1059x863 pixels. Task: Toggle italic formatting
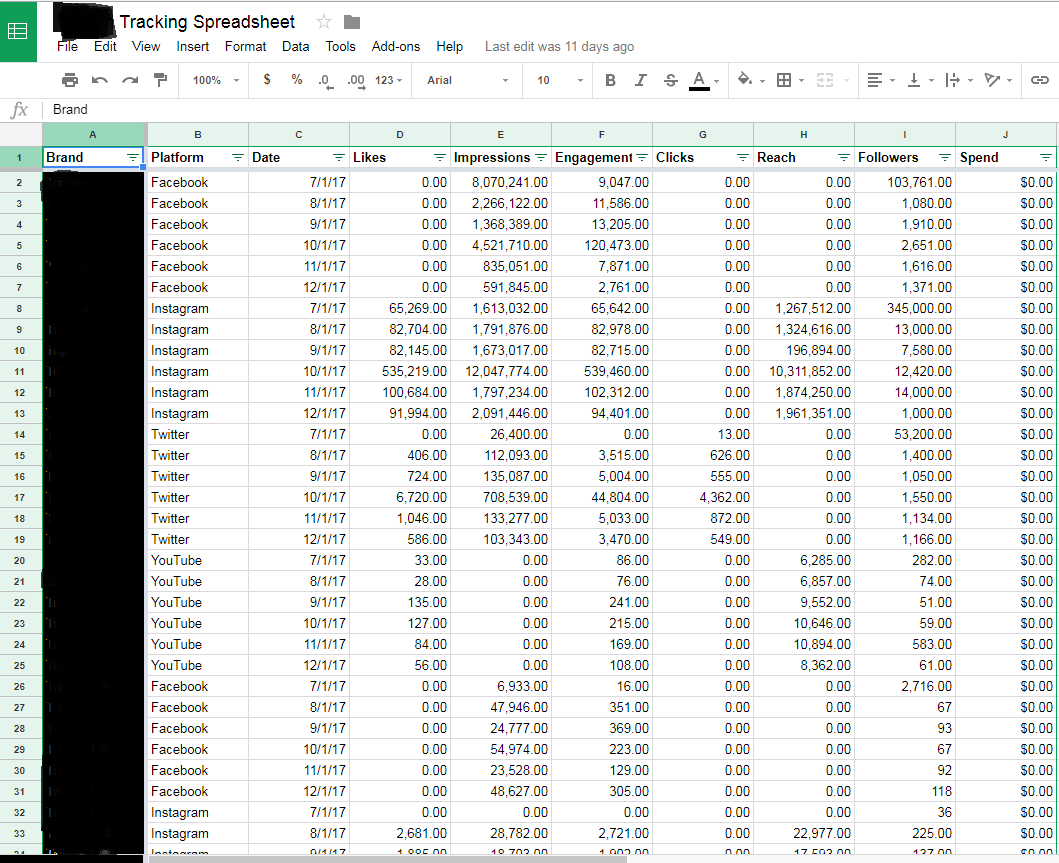pos(640,80)
